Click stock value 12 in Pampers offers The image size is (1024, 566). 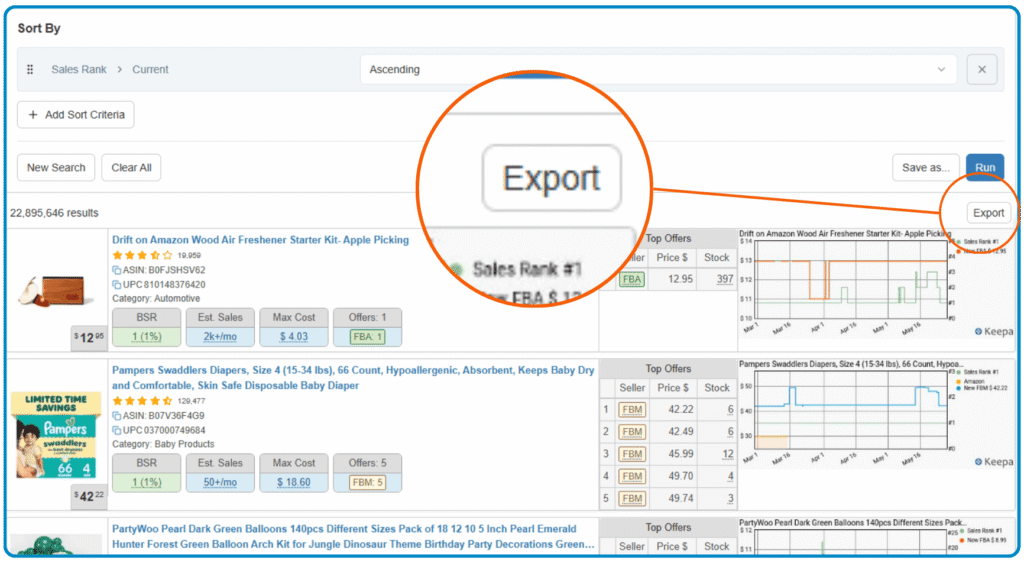point(728,454)
